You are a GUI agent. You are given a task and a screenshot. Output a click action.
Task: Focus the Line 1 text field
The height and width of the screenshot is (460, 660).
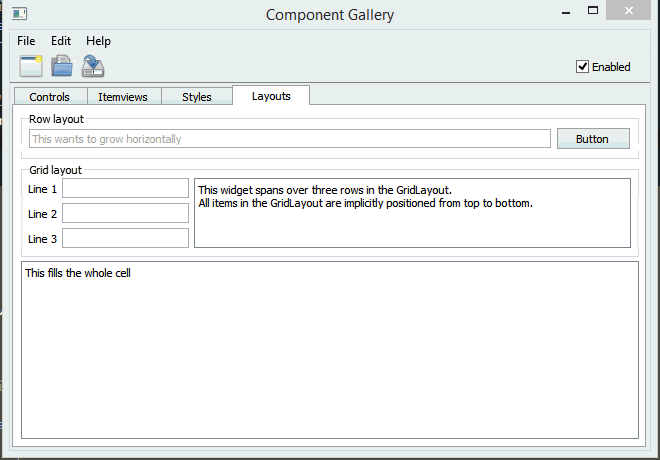[125, 188]
